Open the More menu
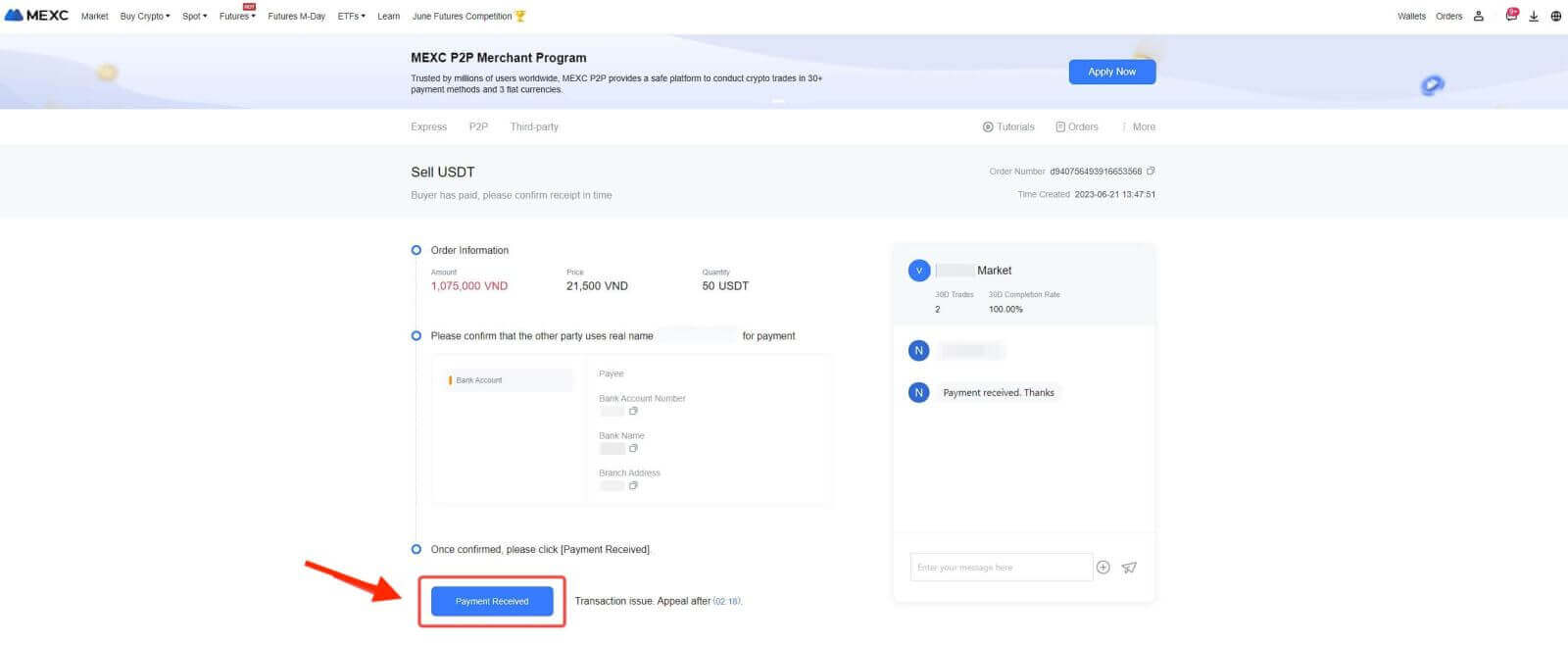Image resolution: width=1568 pixels, height=646 pixels. click(1139, 126)
